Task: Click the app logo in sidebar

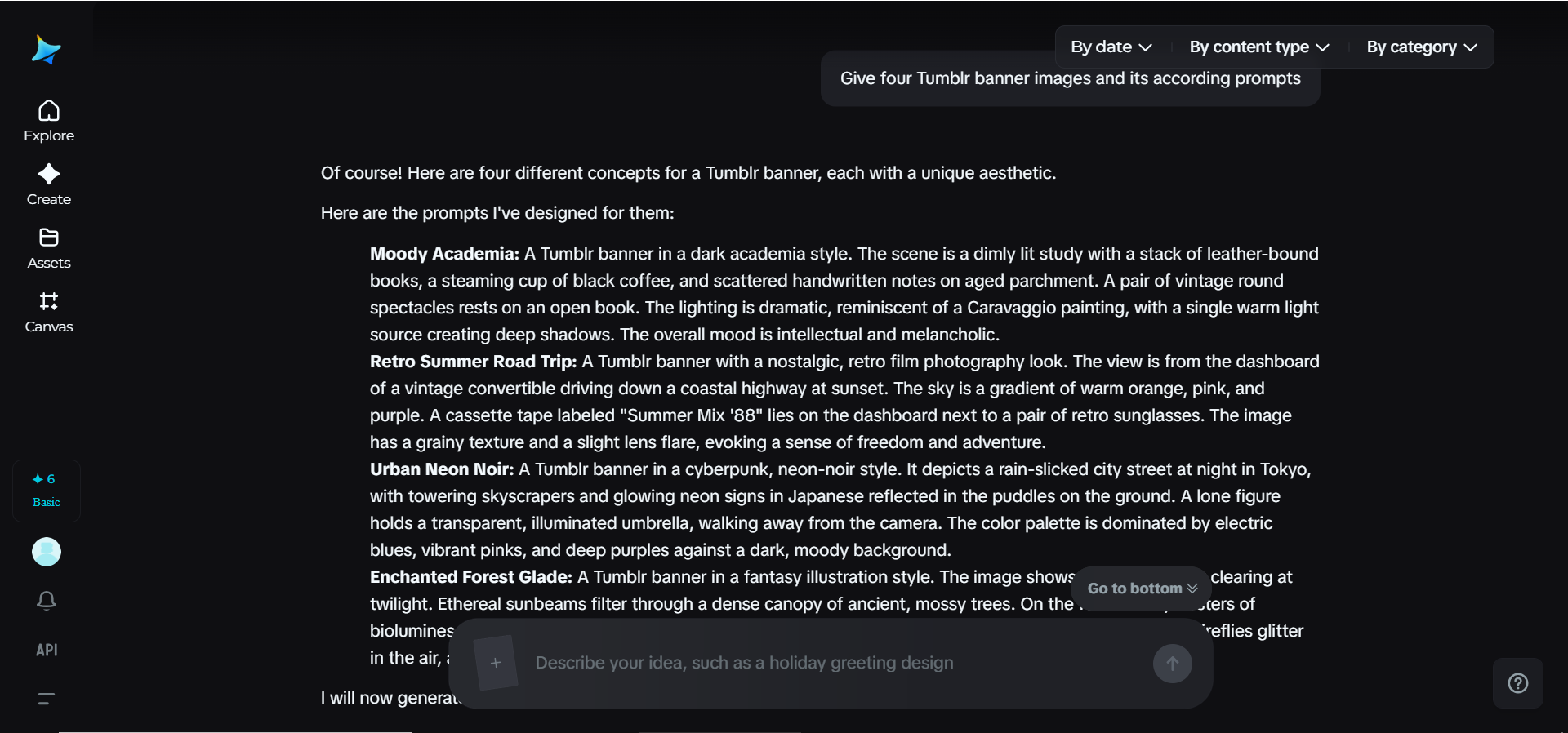Action: click(47, 50)
